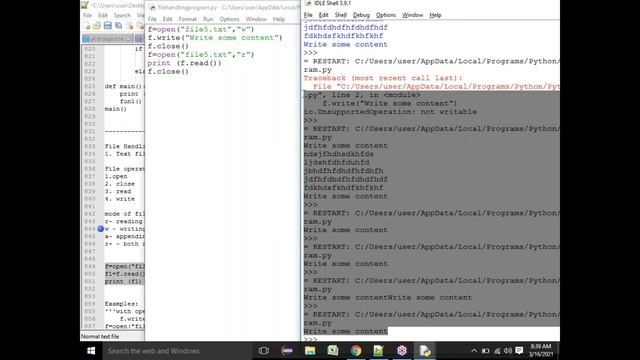Click the New file icon in Notepad++ toolbar
The image size is (640, 360).
click(87, 26)
